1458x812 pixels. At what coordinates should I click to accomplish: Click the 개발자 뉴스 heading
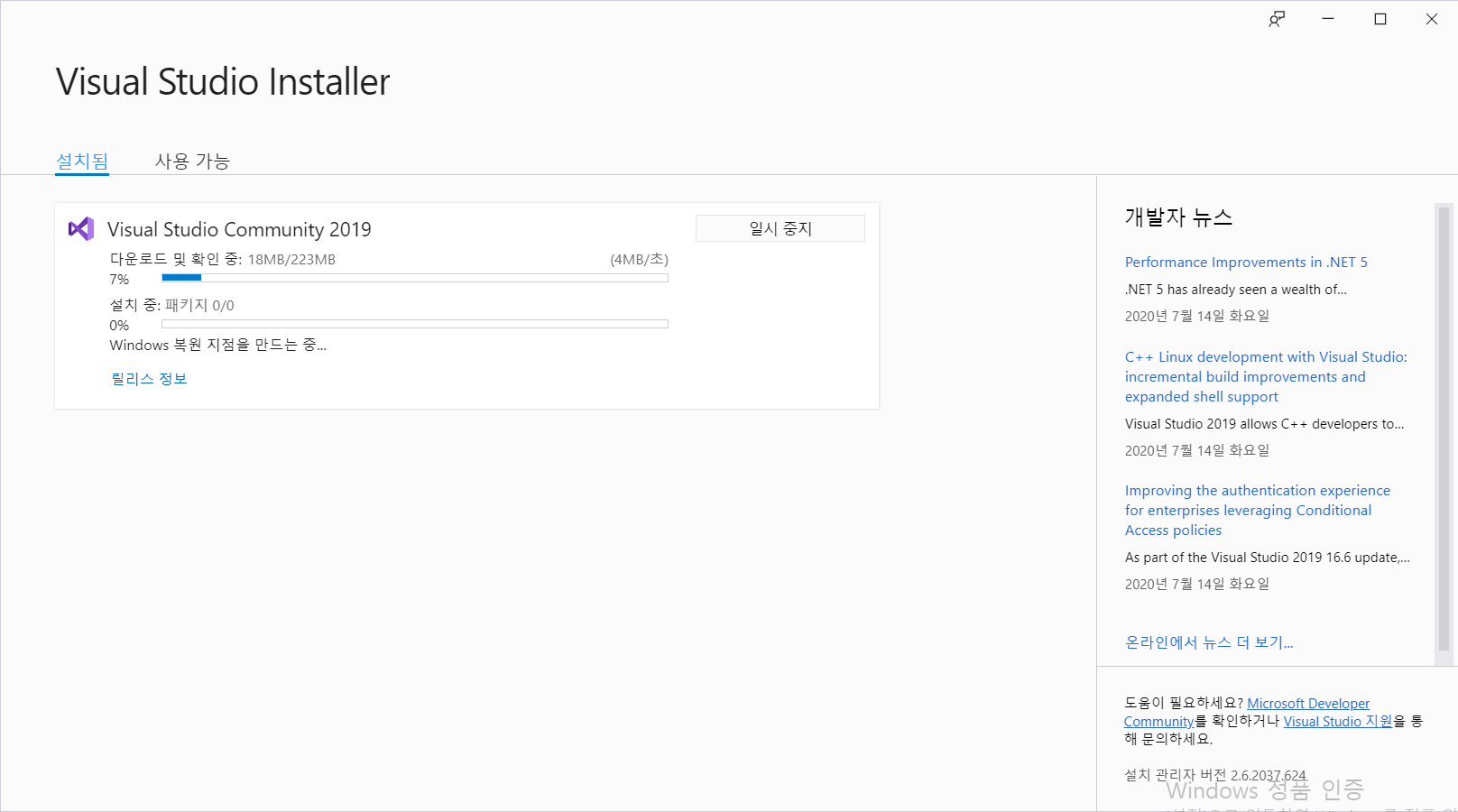point(1178,217)
